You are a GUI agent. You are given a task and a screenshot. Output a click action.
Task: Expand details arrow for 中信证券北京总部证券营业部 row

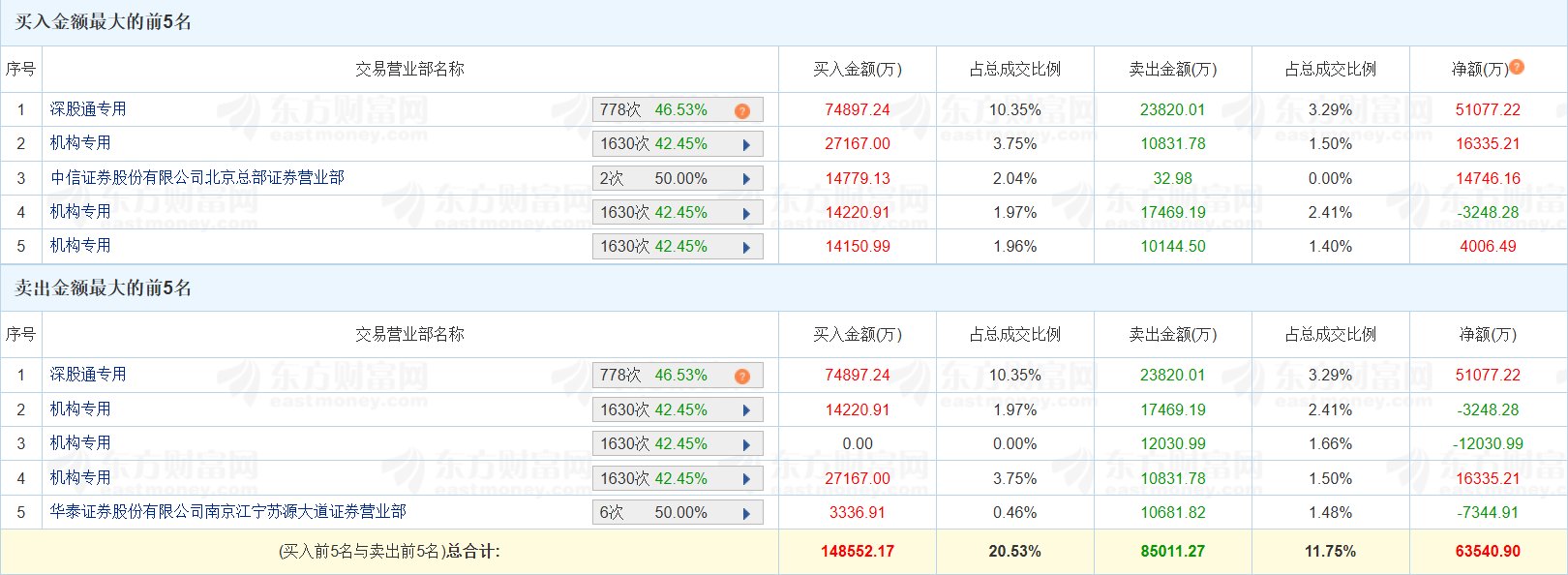point(746,179)
